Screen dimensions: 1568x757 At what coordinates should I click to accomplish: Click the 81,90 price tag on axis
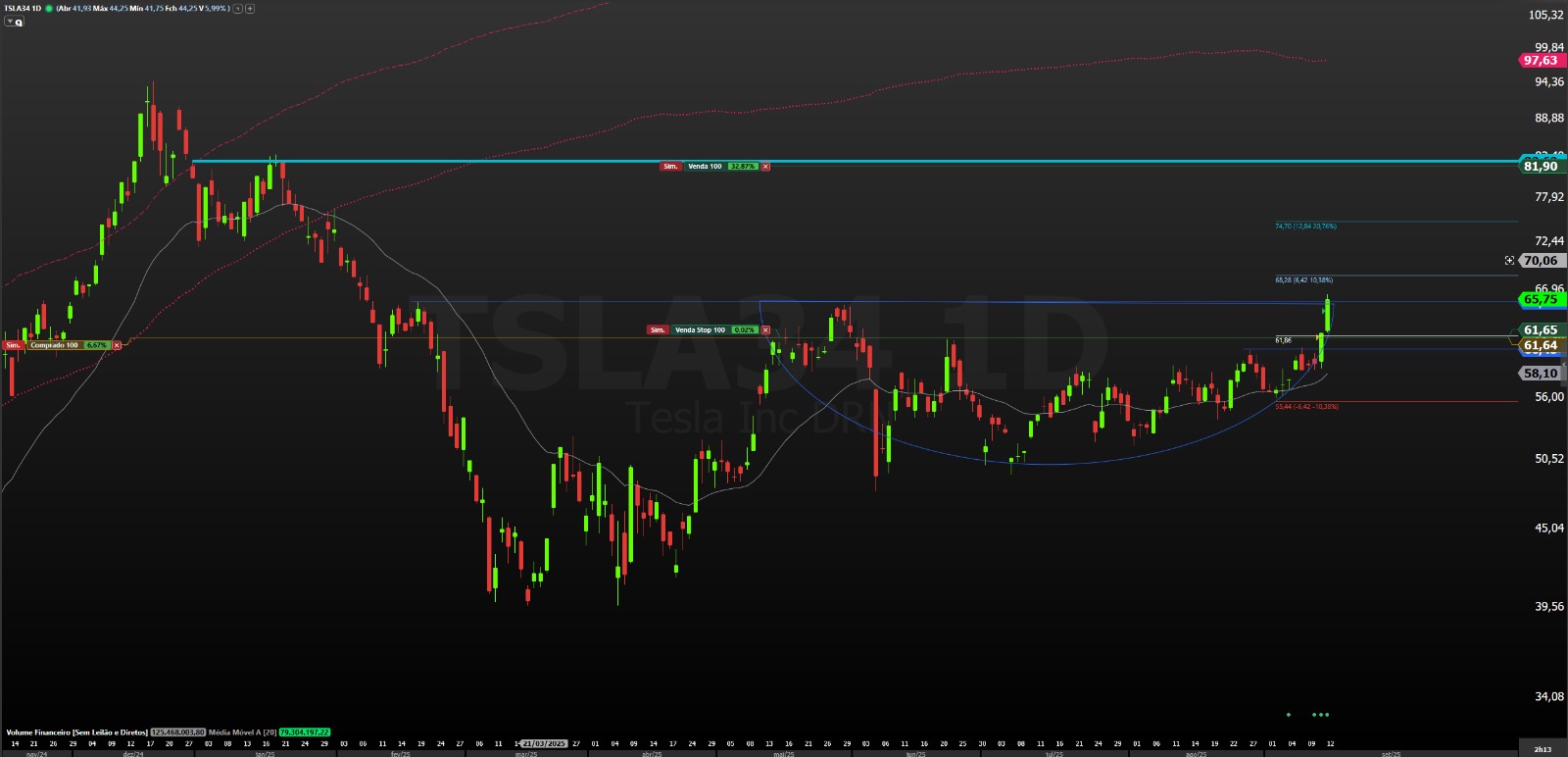point(1540,167)
